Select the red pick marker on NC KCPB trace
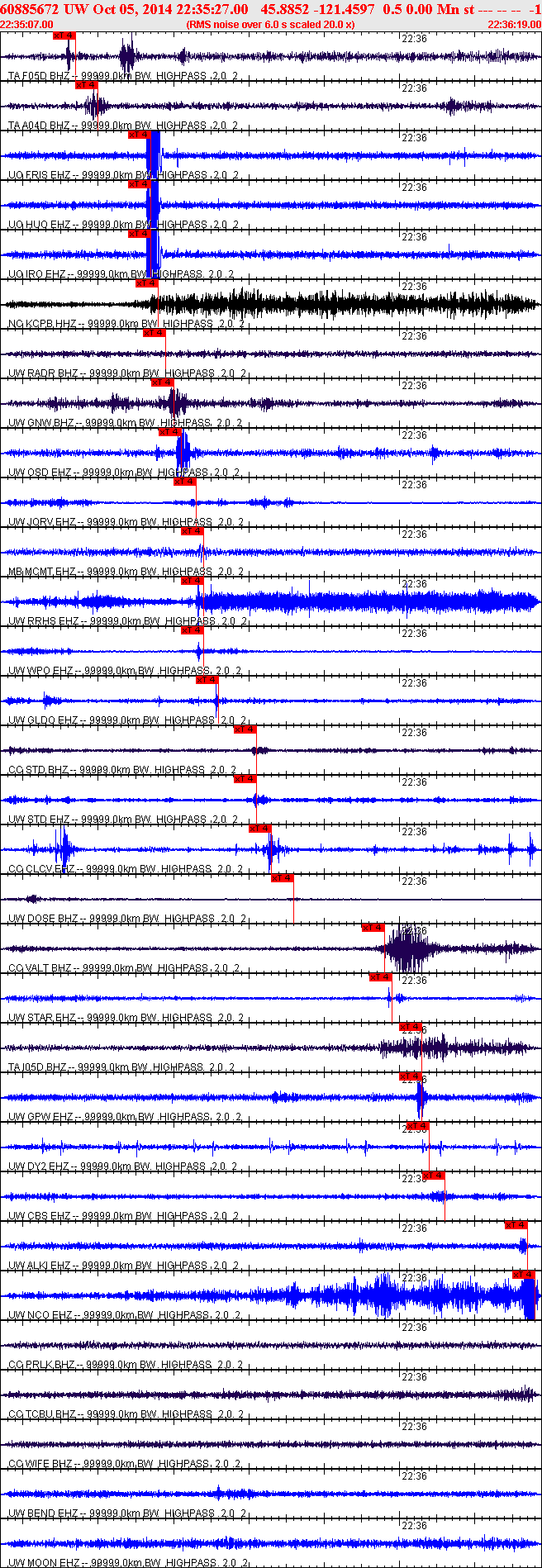This screenshot has width=542, height=1568. 146,283
